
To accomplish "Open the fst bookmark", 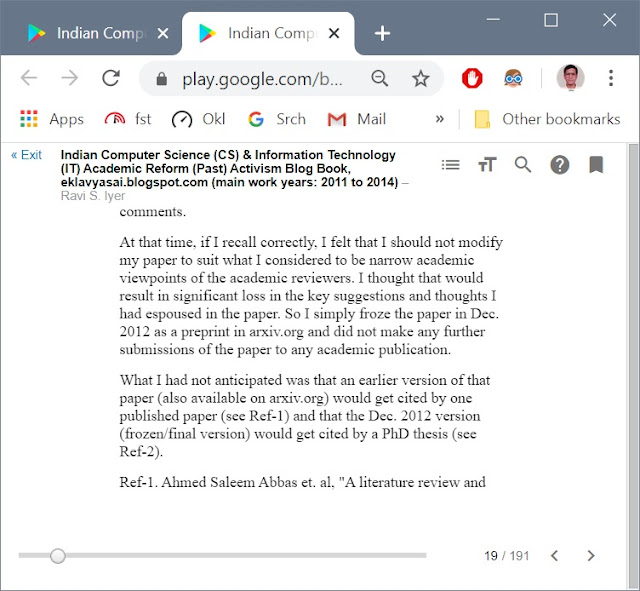I will 128,119.
